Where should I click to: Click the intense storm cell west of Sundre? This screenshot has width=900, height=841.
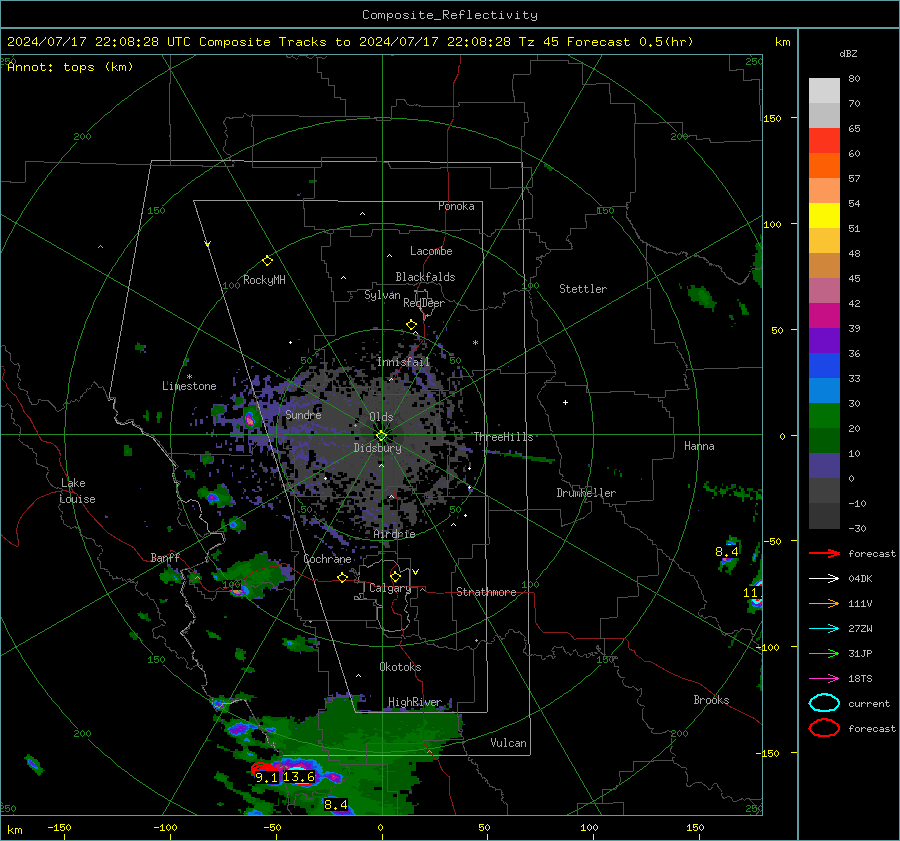250,418
